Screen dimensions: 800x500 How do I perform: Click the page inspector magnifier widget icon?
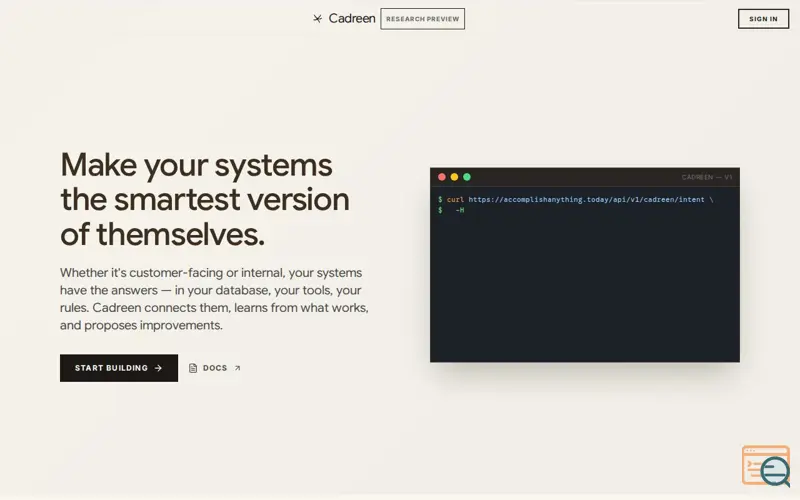766,466
